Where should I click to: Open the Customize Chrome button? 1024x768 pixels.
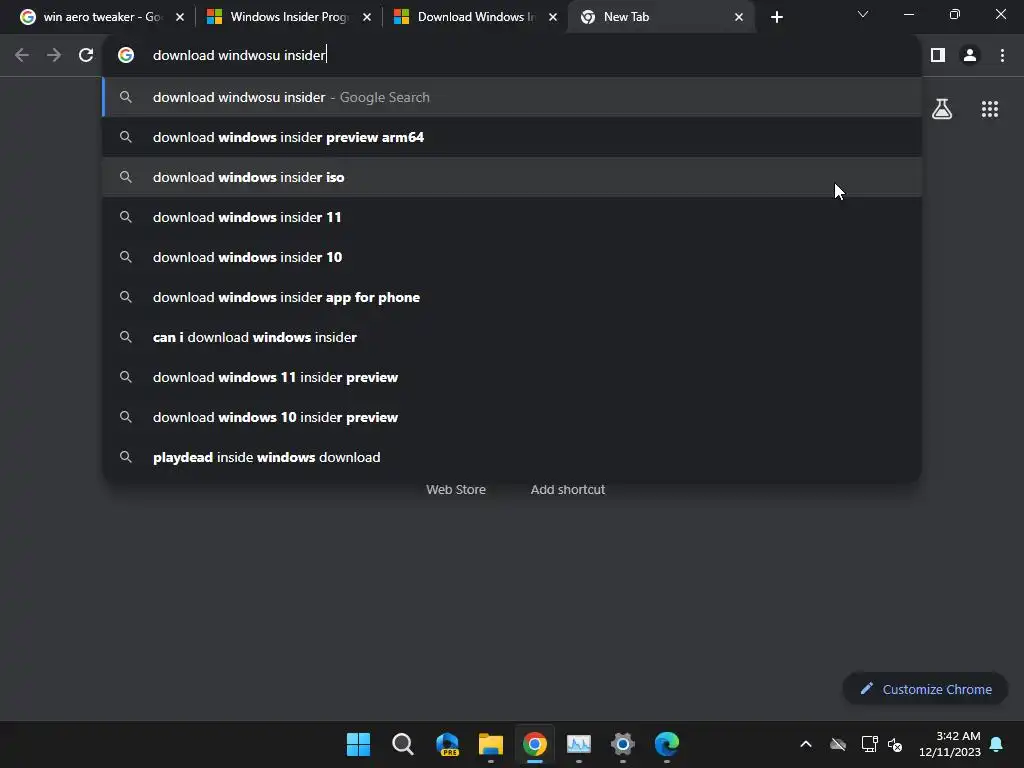tap(925, 689)
